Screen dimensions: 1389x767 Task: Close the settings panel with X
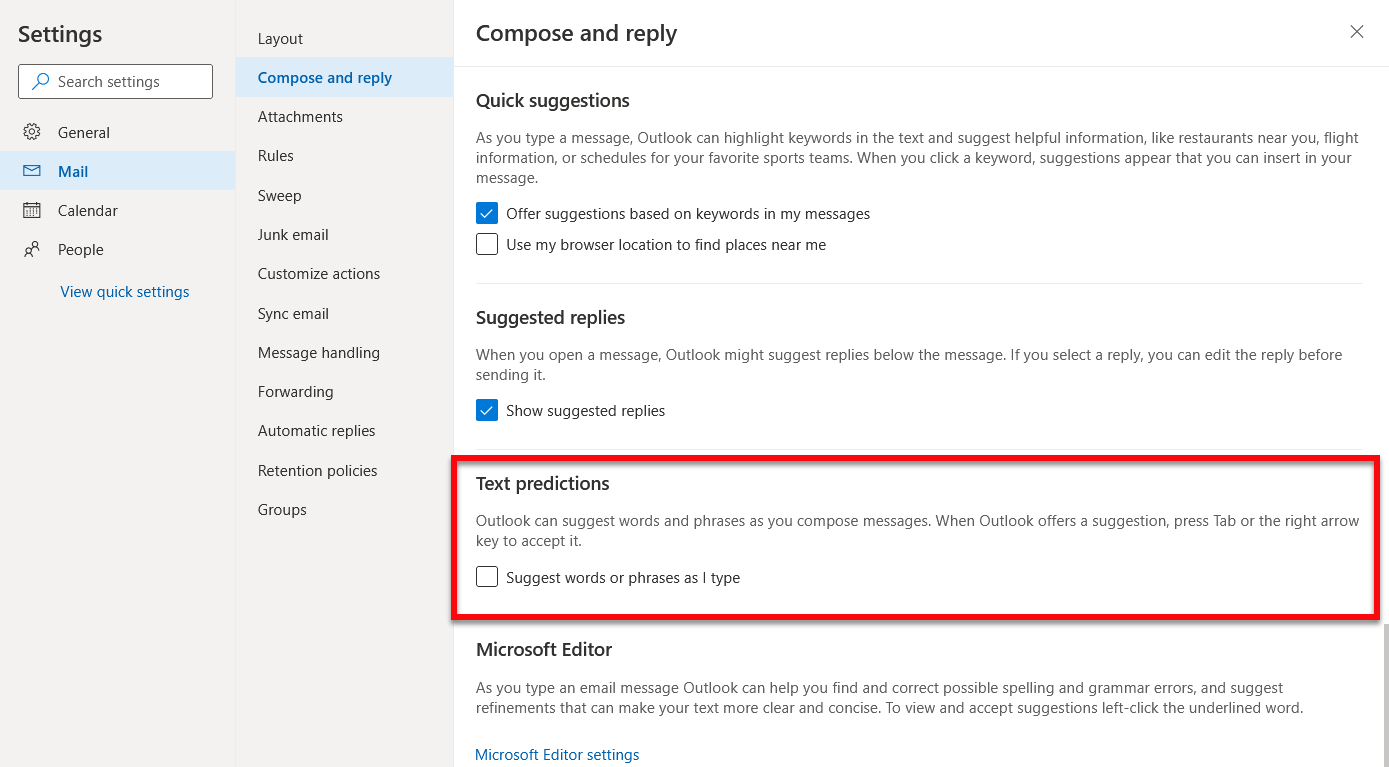(1357, 32)
